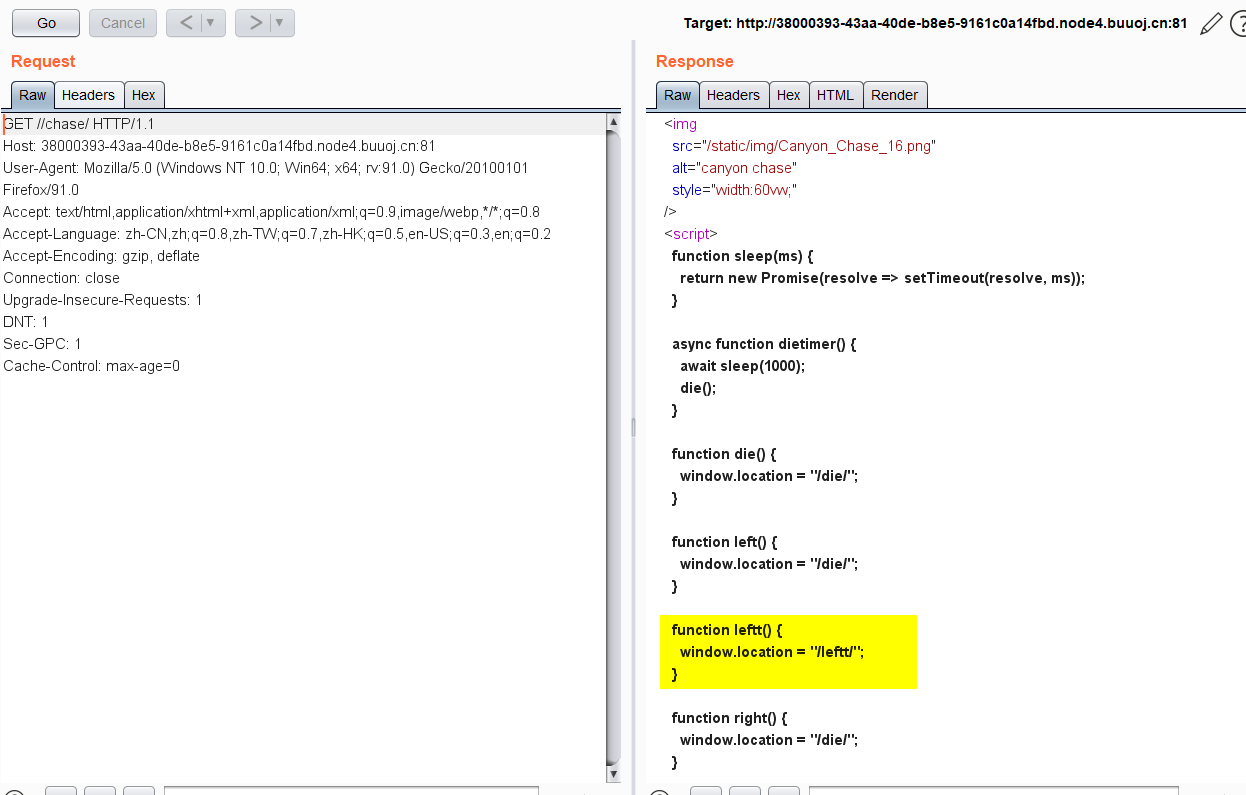Show the Request Hex tab
This screenshot has width=1246, height=795.
(144, 95)
